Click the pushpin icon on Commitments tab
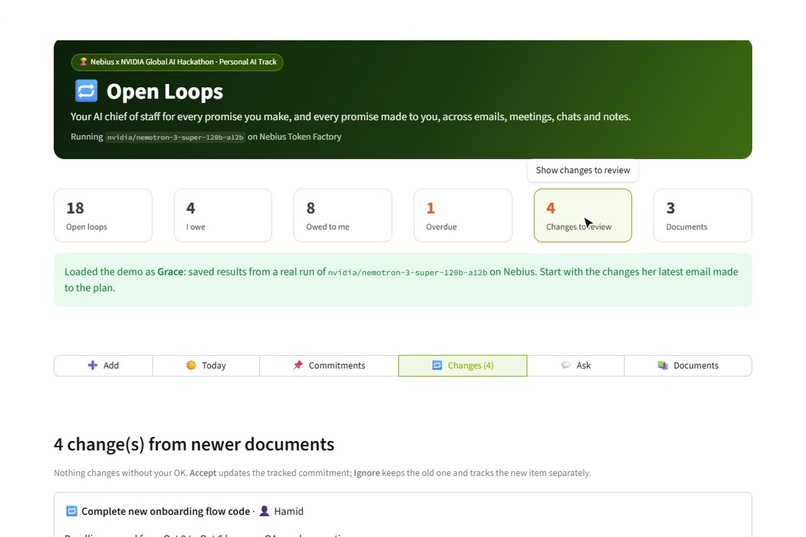Image resolution: width=806 pixels, height=537 pixels. pos(298,365)
